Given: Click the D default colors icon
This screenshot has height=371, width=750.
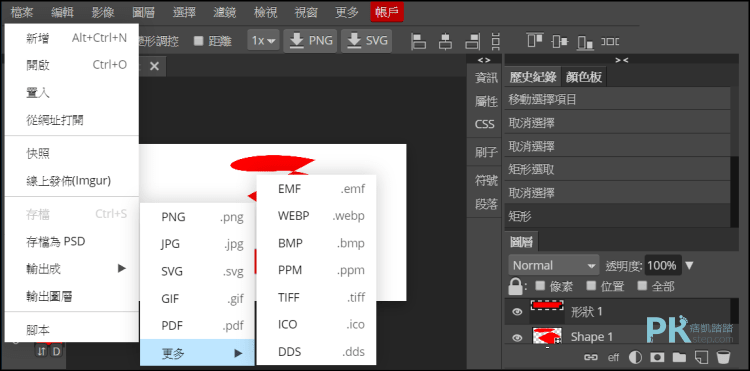Looking at the screenshot, I should click(x=56, y=351).
